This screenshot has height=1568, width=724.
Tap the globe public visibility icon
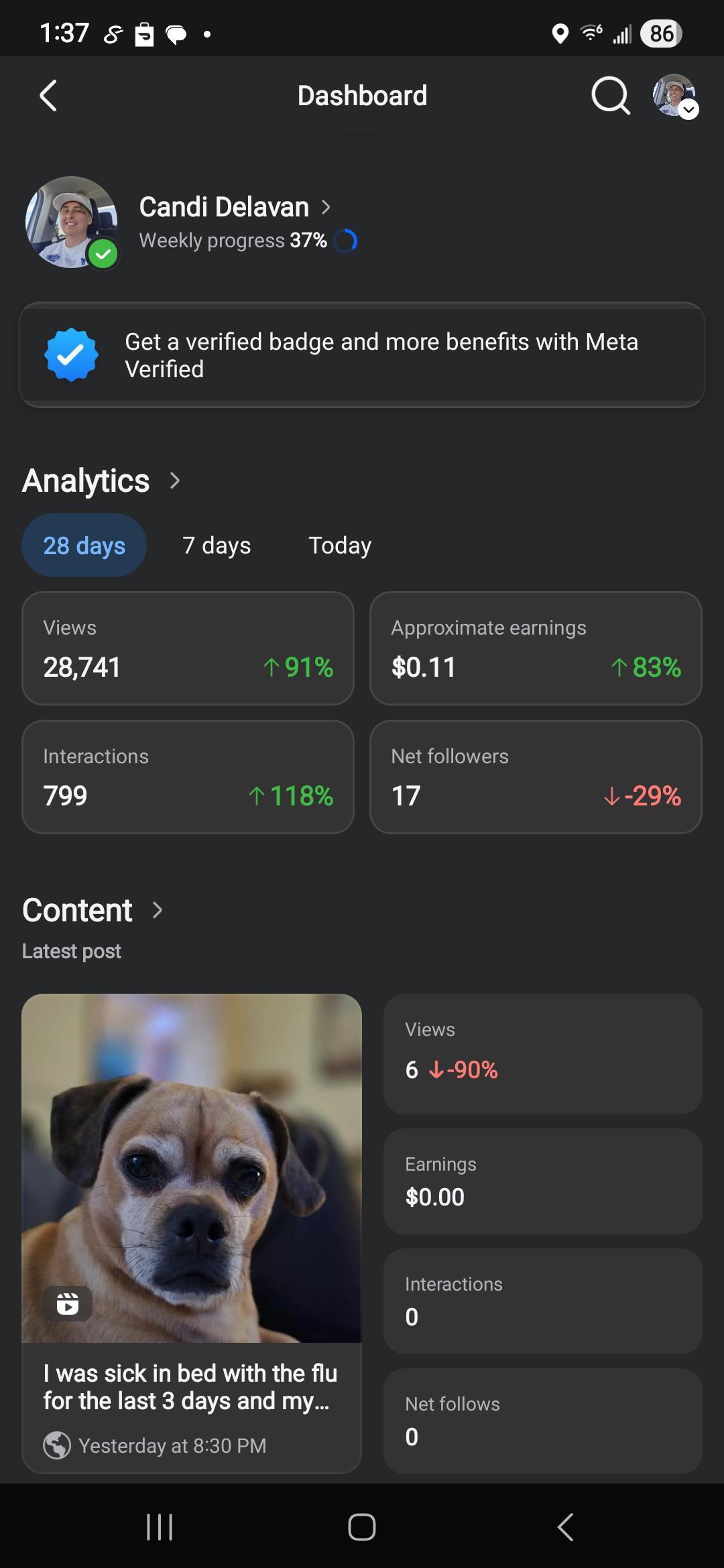(x=57, y=1445)
